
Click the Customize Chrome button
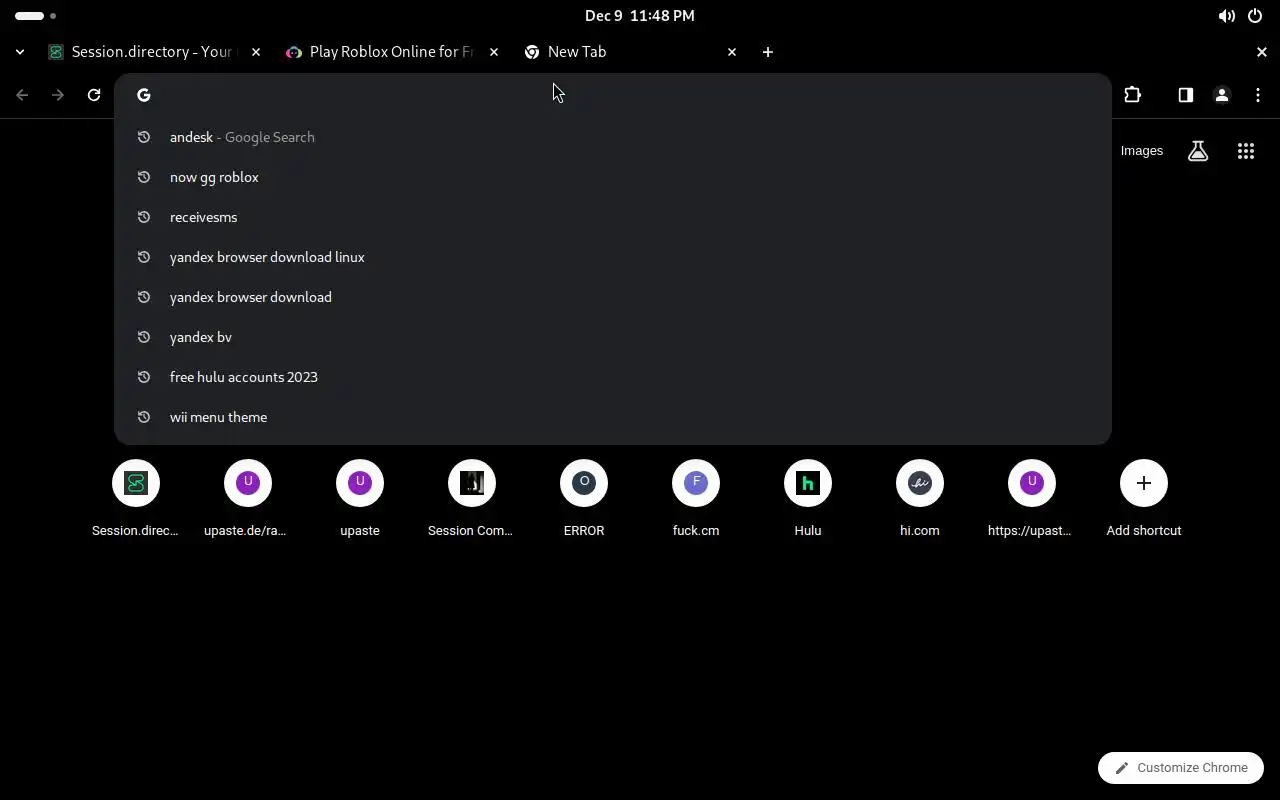pos(1181,768)
